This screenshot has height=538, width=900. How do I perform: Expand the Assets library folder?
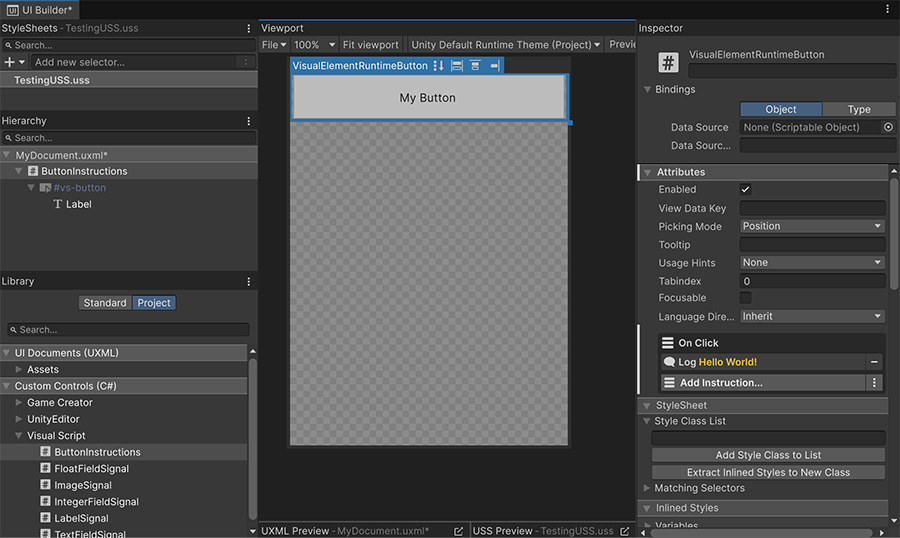click(x=18, y=370)
